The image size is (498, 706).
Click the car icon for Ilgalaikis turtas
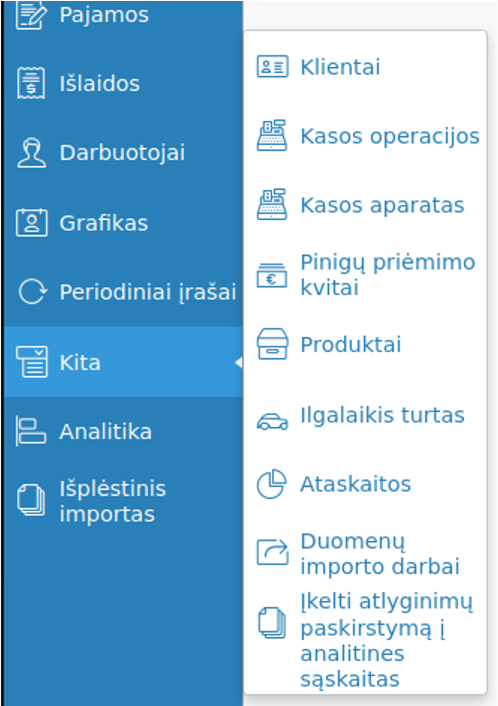(272, 421)
